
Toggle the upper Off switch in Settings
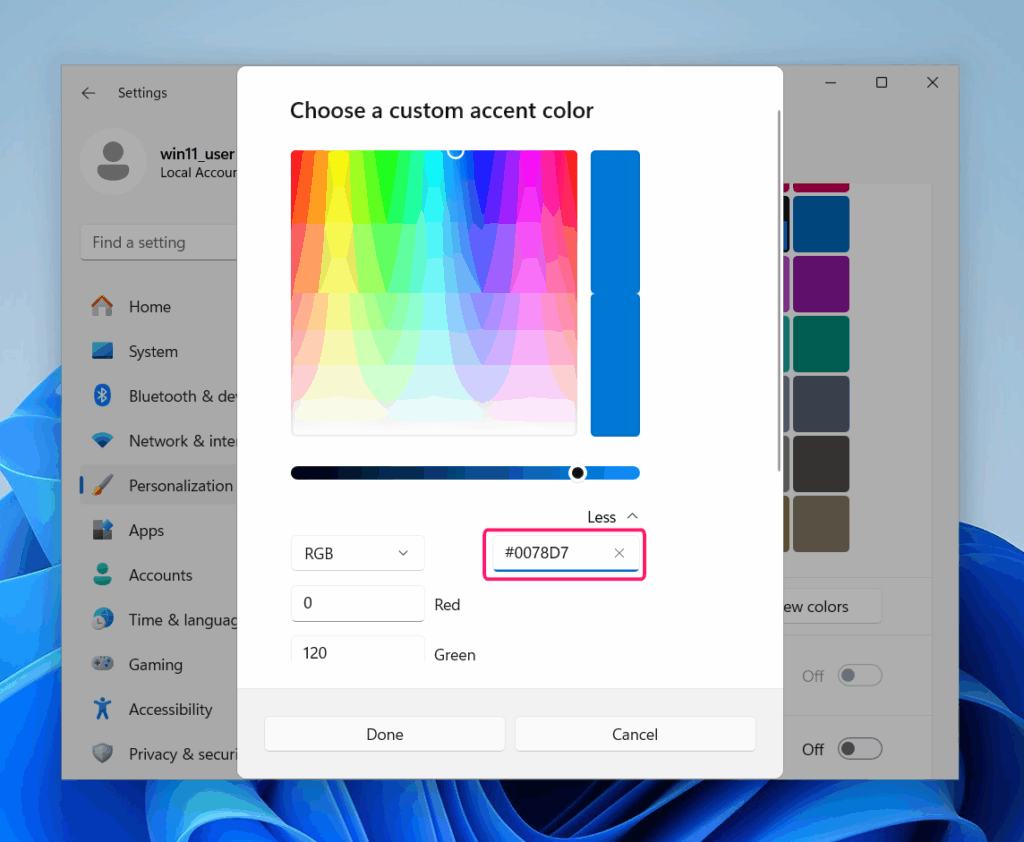pos(860,675)
